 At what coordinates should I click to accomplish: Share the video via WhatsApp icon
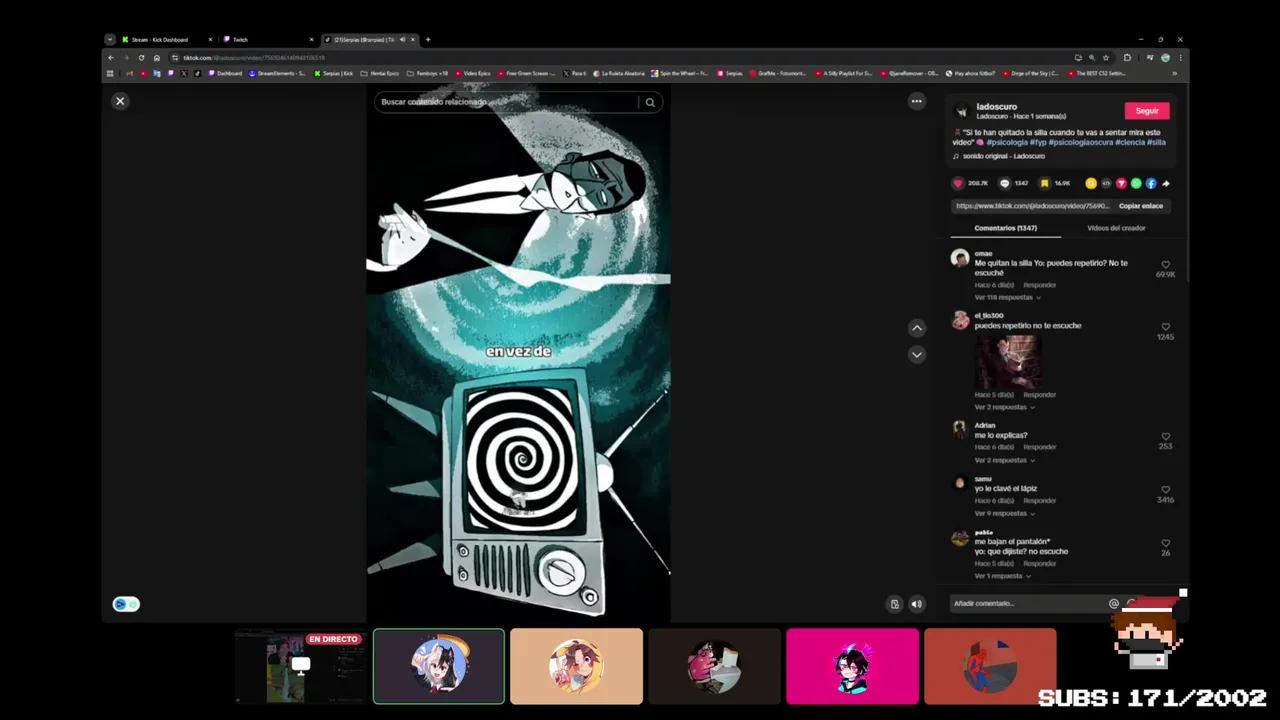point(1136,183)
